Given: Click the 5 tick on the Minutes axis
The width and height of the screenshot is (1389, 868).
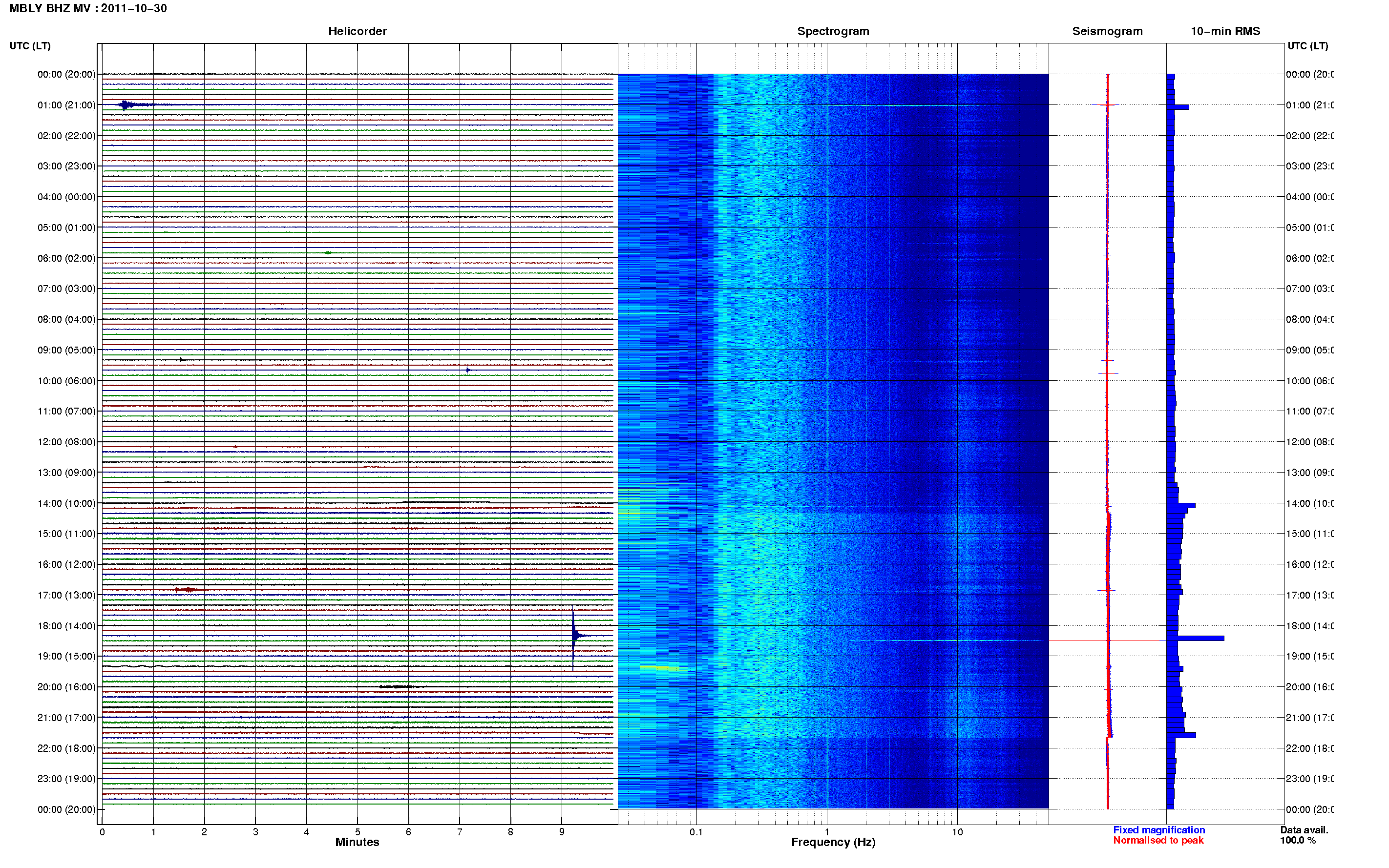Looking at the screenshot, I should click(x=357, y=832).
